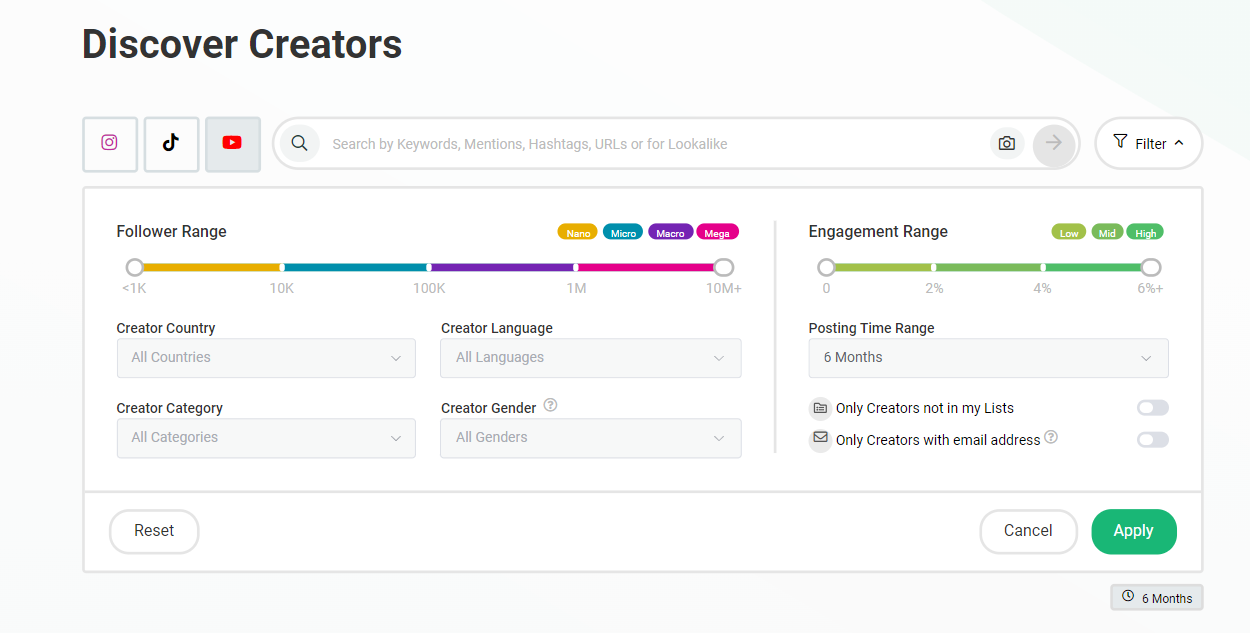Expand the Creator Language selector
Screen dimensions: 1250x633
tap(590, 357)
